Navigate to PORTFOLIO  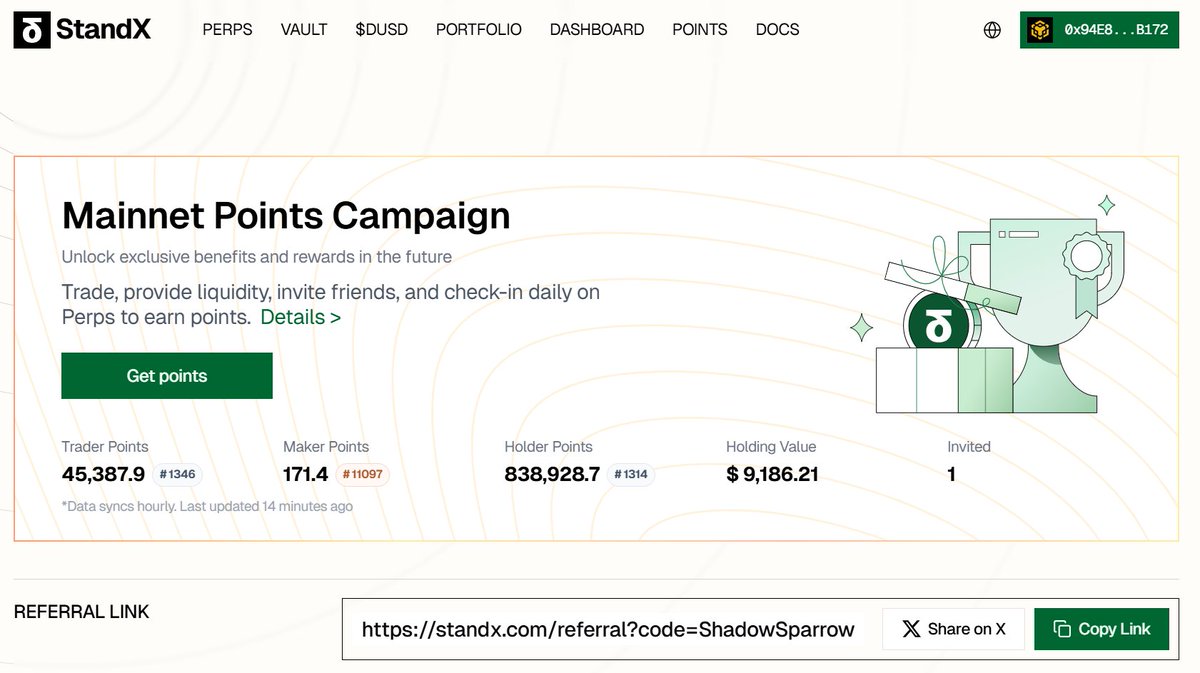pos(479,30)
